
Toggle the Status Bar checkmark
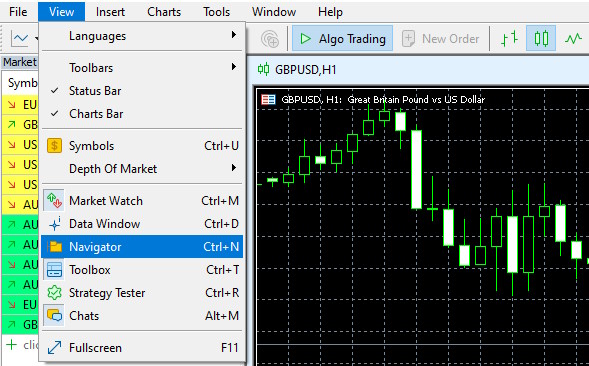coord(55,91)
